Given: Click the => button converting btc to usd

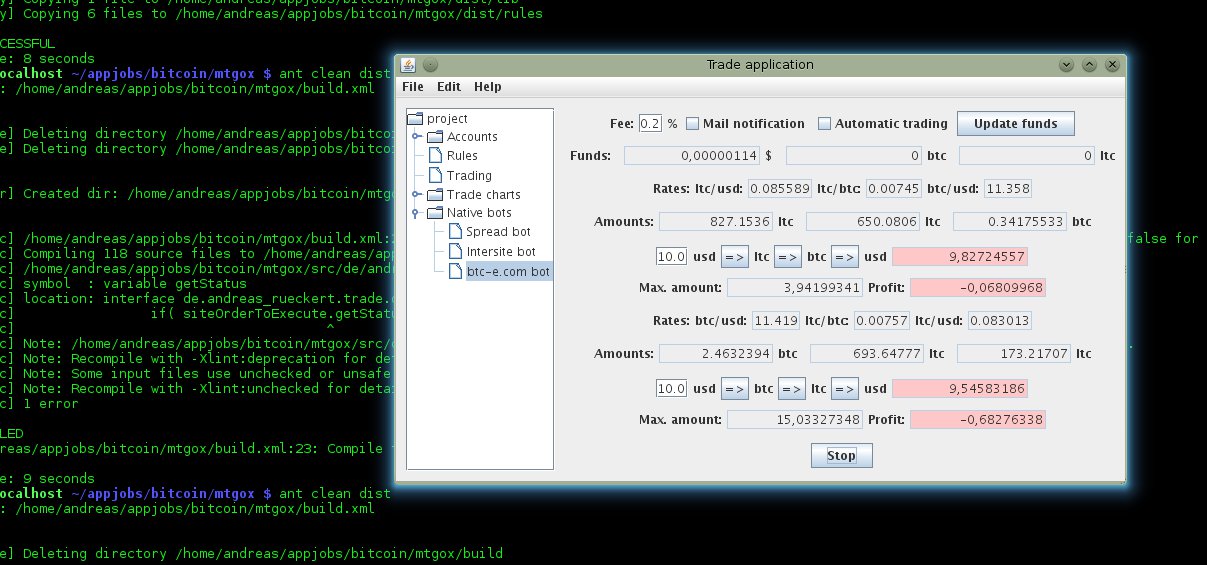Looking at the screenshot, I should pos(845,257).
